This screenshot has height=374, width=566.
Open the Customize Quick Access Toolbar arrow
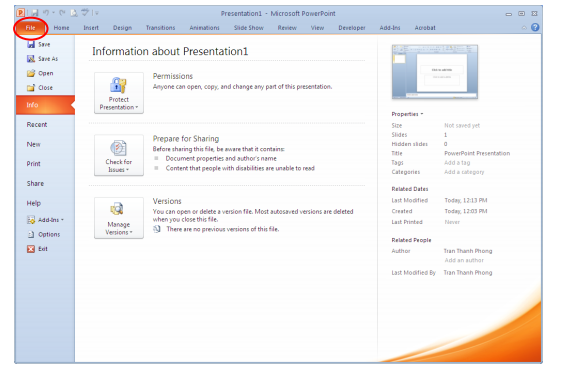pos(96,13)
